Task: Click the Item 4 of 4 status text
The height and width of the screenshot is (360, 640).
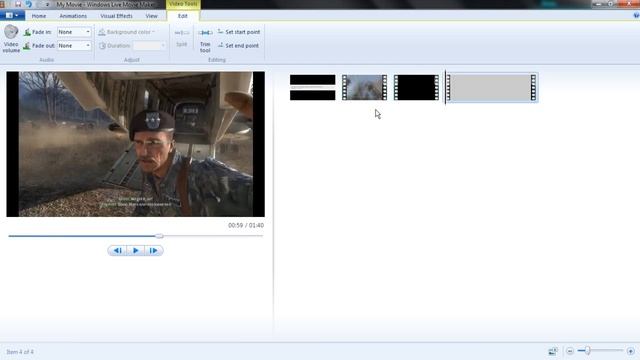Action: pos(20,352)
